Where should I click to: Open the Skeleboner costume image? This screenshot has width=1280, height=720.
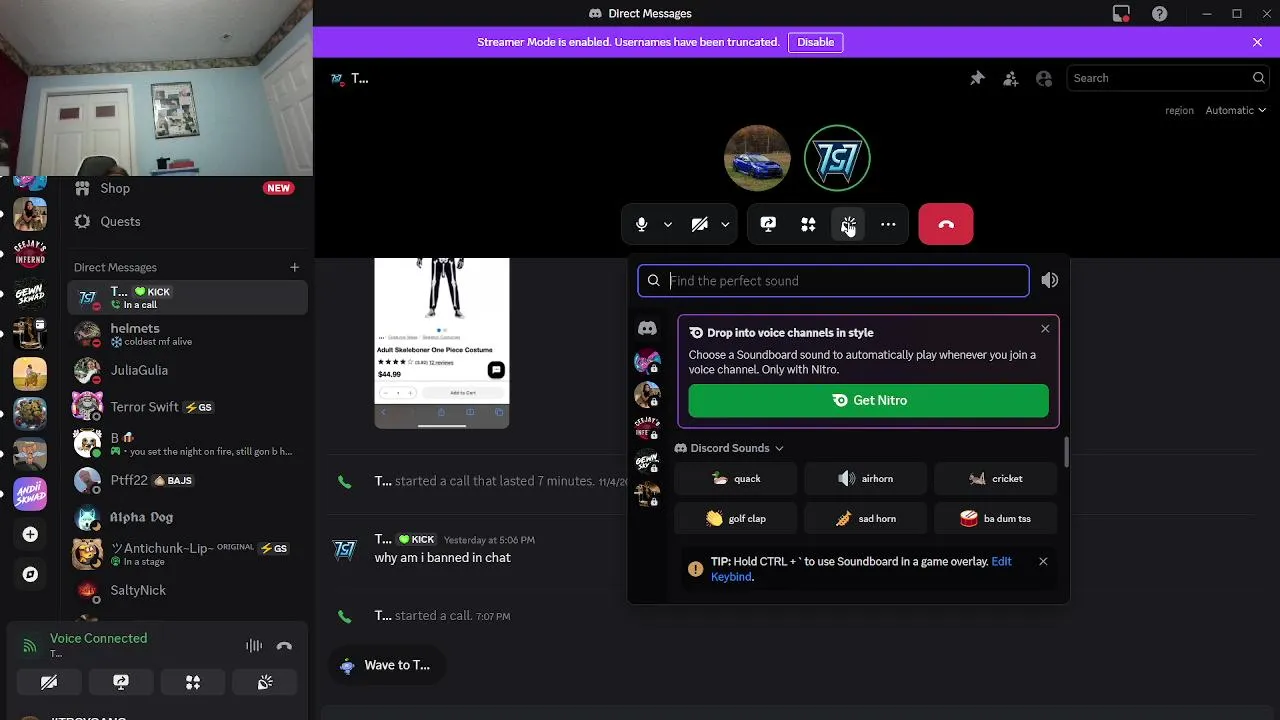click(442, 342)
